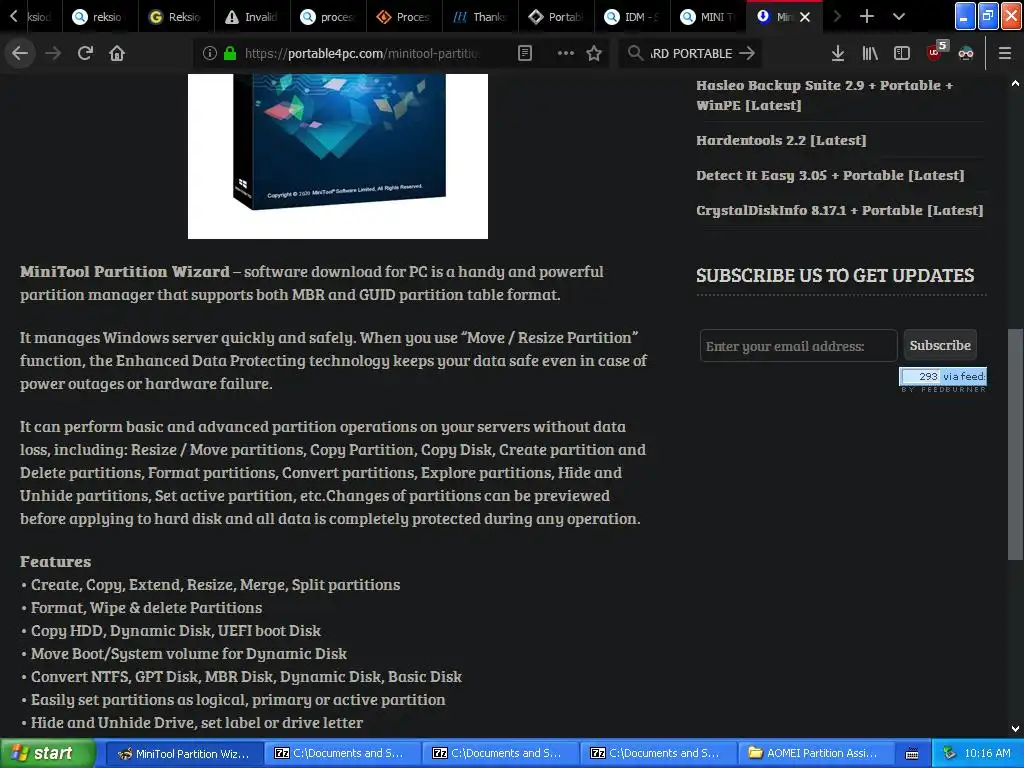Open the uBlock Origin extension icon
This screenshot has width=1024, height=768.
pos(936,51)
